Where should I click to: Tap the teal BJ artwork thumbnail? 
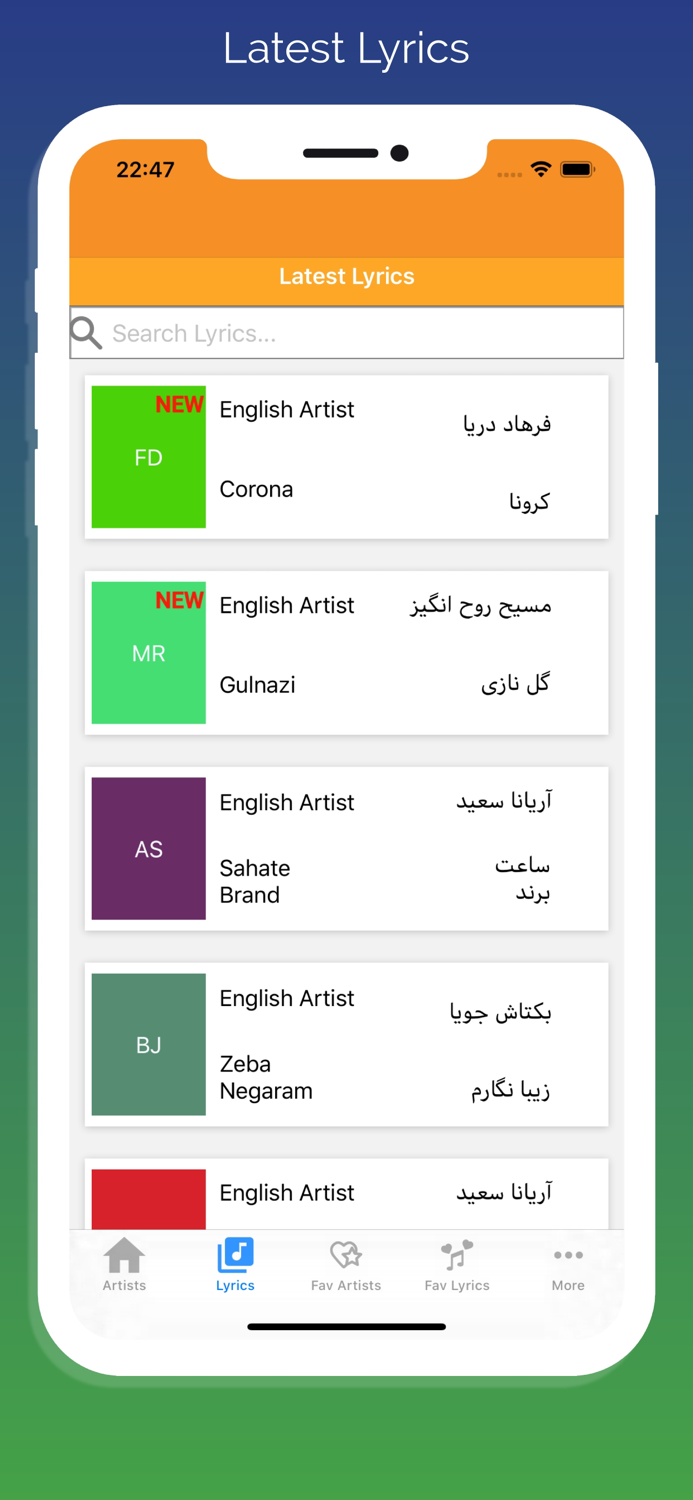[148, 1045]
